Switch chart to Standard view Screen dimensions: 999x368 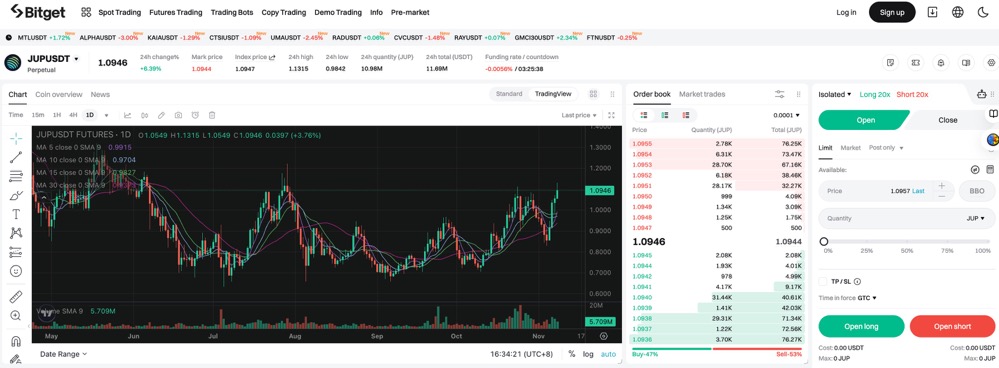point(509,94)
